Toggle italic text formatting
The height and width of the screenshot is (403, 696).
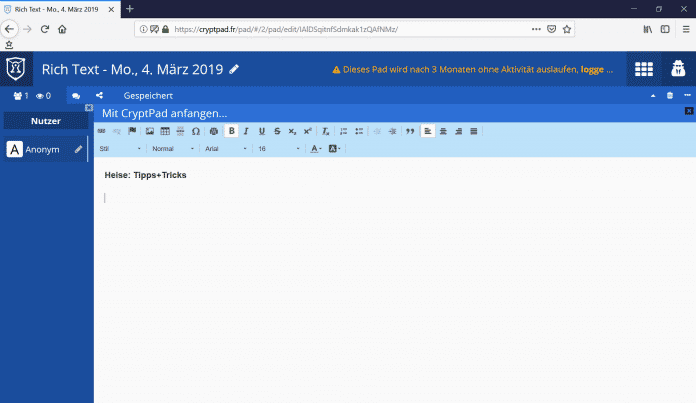(247, 131)
